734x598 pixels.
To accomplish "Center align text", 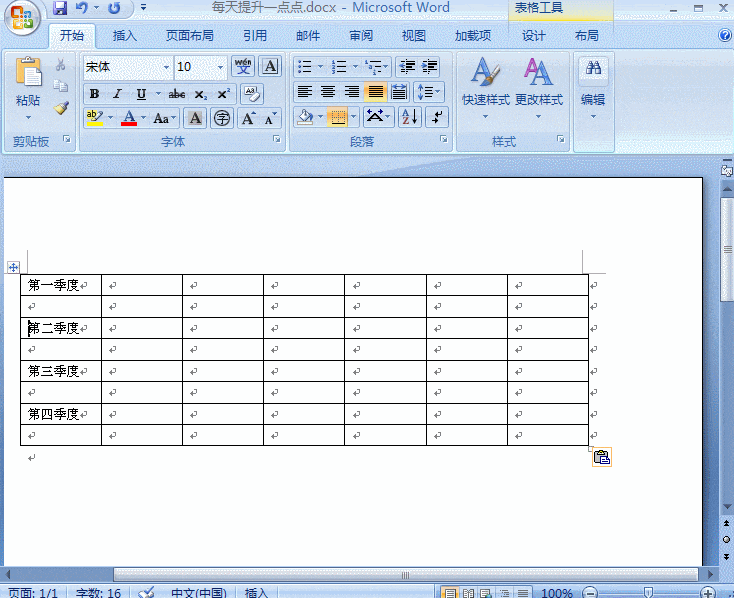I will (x=328, y=92).
